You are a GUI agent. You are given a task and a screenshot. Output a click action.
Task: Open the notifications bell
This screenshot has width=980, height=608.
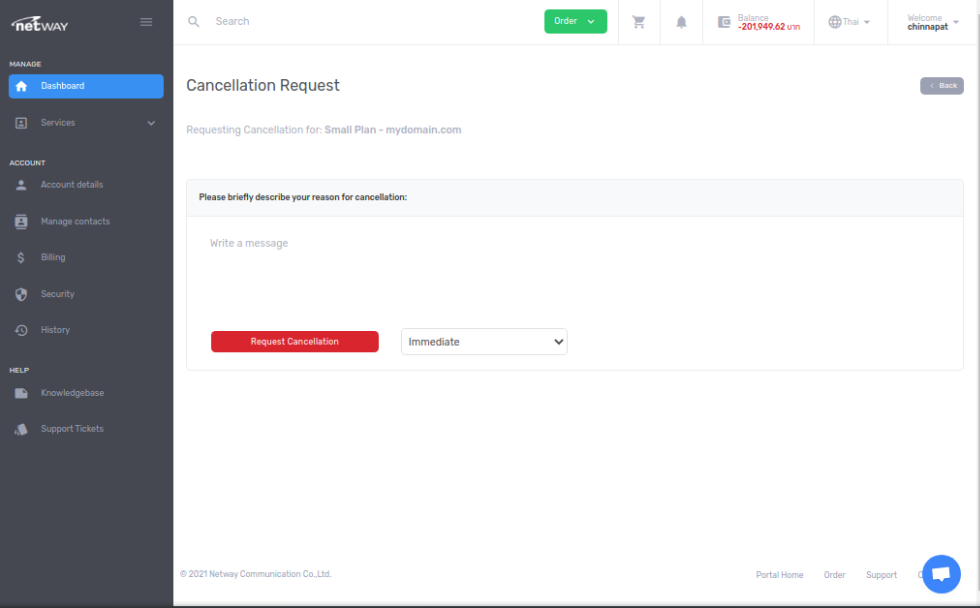tap(681, 22)
